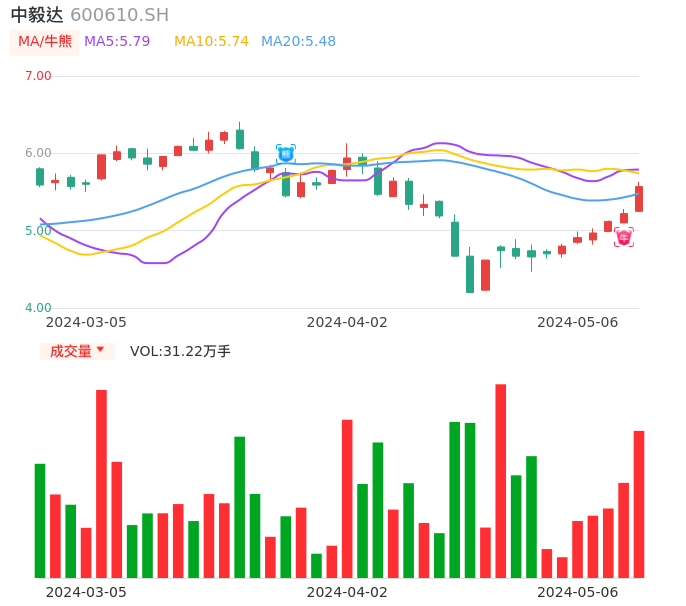Click the 4.00 price axis label

(38, 308)
